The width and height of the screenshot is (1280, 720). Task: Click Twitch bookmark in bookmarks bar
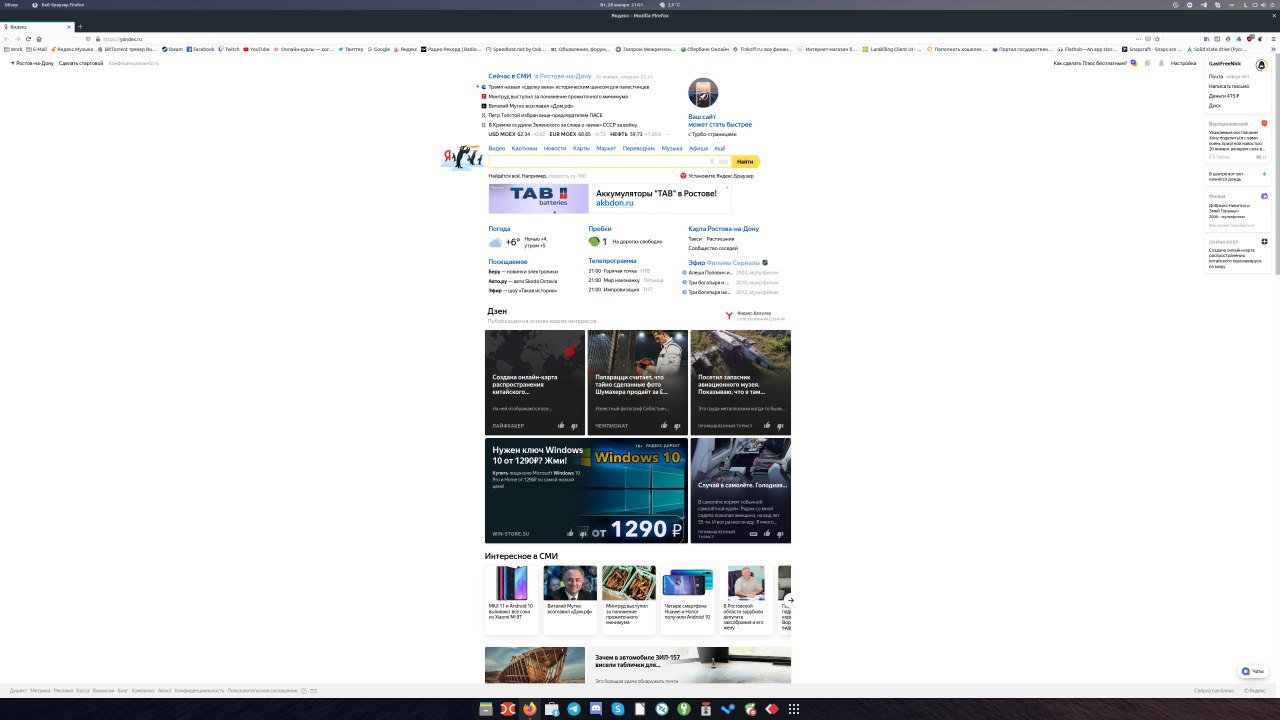pyautogui.click(x=228, y=49)
